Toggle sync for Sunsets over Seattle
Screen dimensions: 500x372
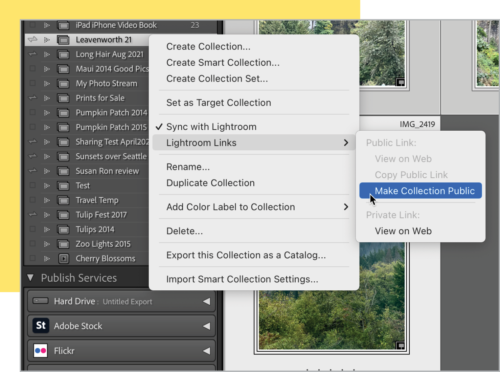33,156
